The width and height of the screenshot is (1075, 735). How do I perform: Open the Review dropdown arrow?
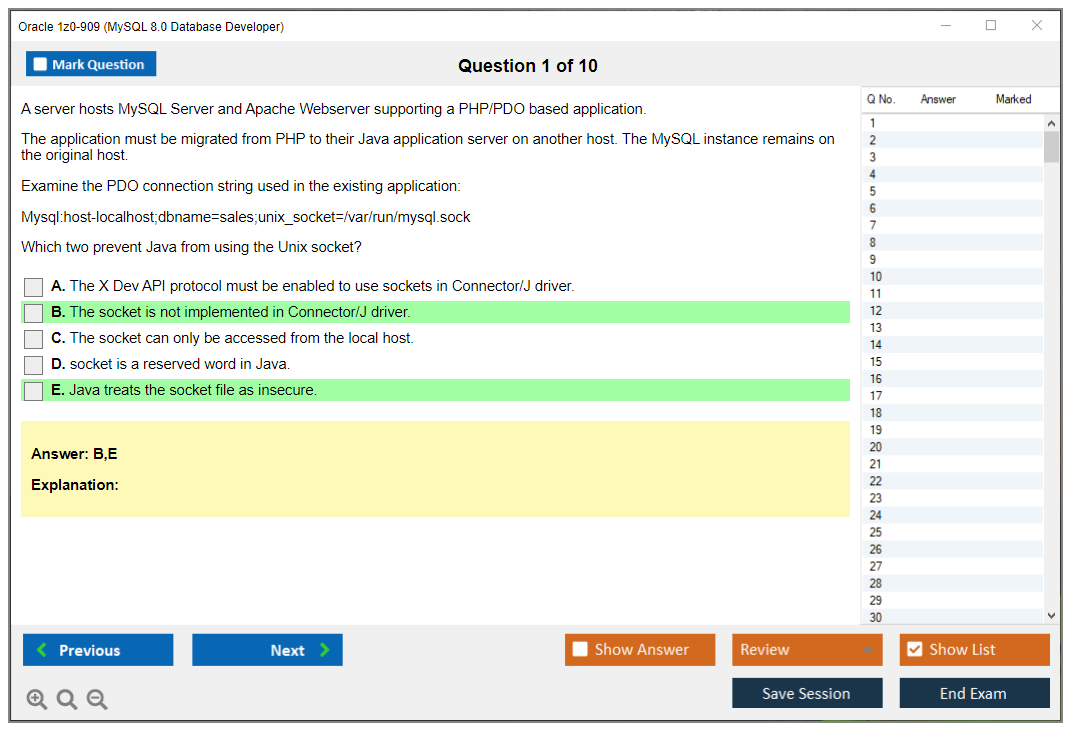868,649
